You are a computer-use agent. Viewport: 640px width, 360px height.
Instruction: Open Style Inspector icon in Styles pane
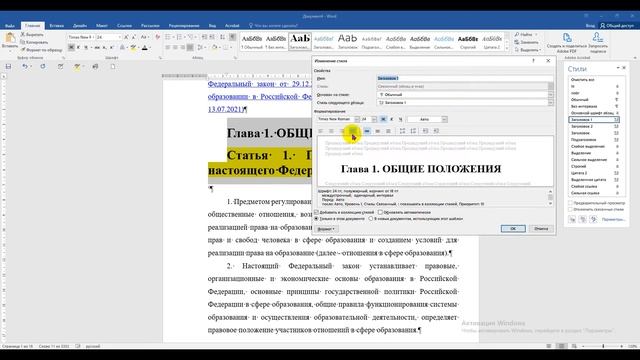click(x=583, y=220)
